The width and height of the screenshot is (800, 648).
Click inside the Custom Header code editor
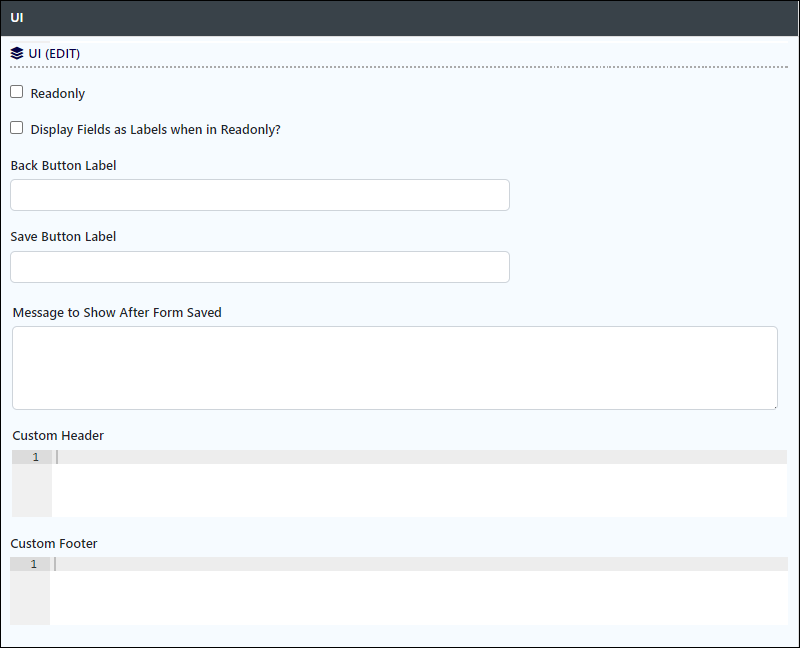(419, 483)
